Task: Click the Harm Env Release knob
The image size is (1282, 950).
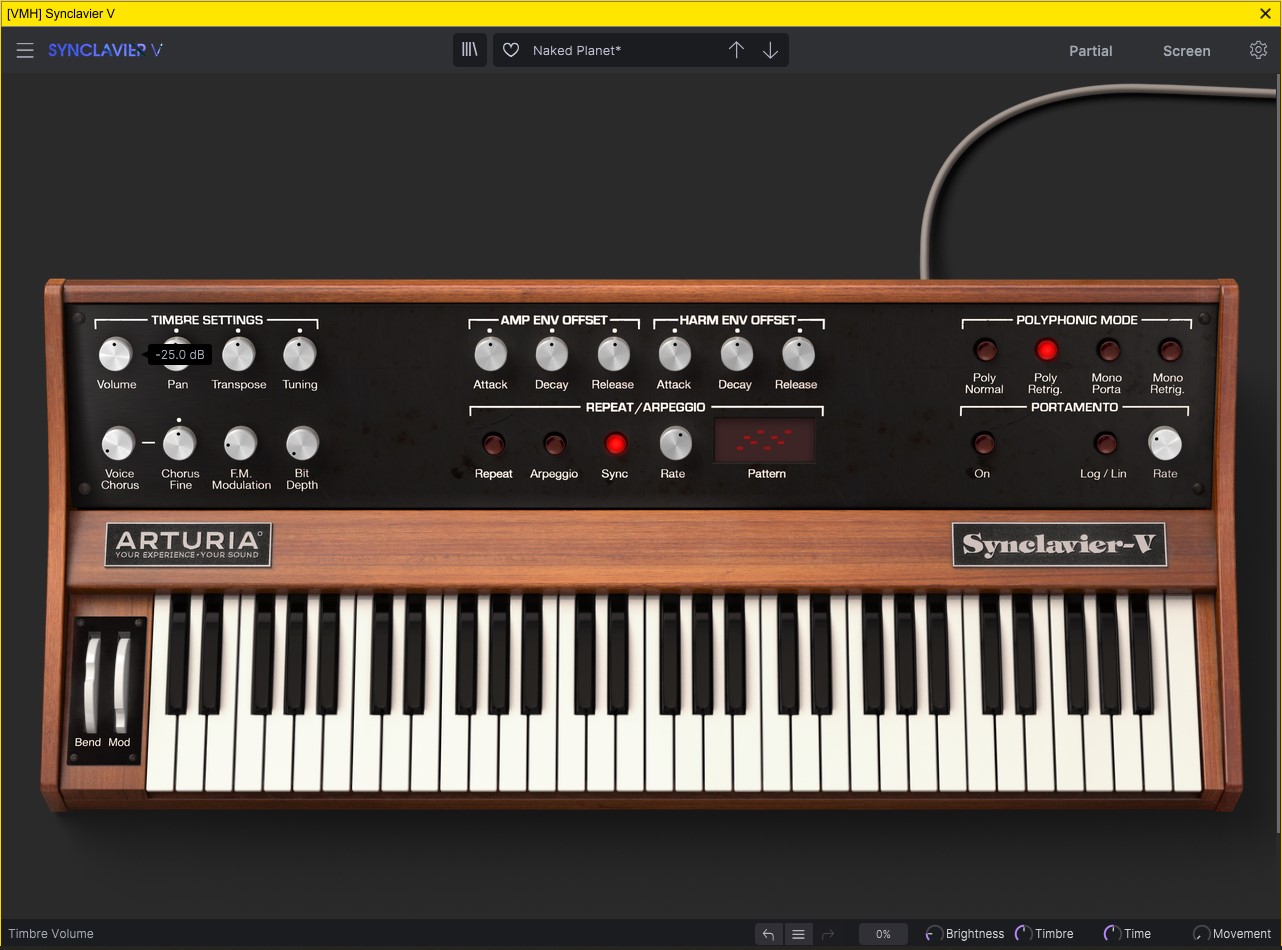Action: point(797,354)
